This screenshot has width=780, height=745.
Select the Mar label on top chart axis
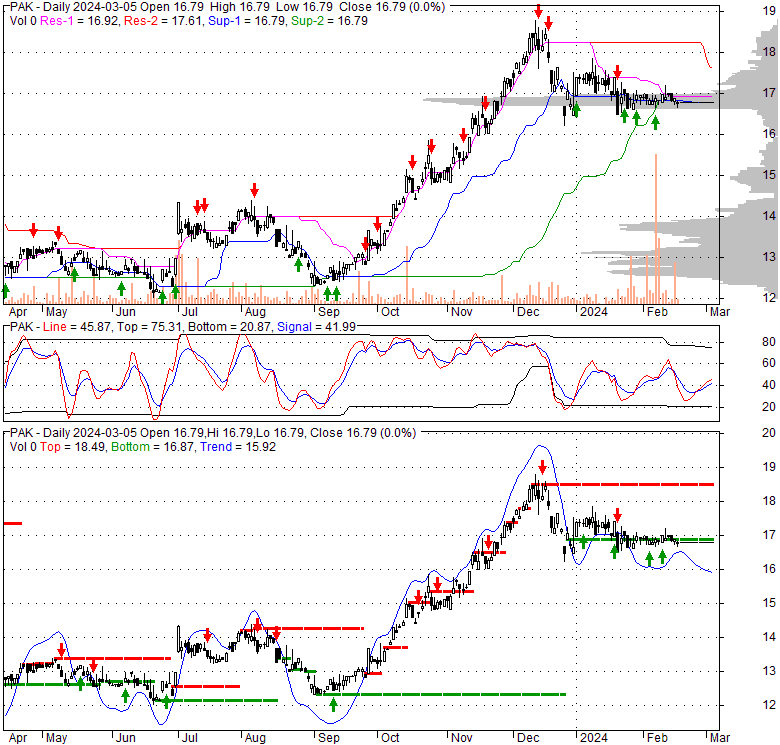tap(720, 312)
